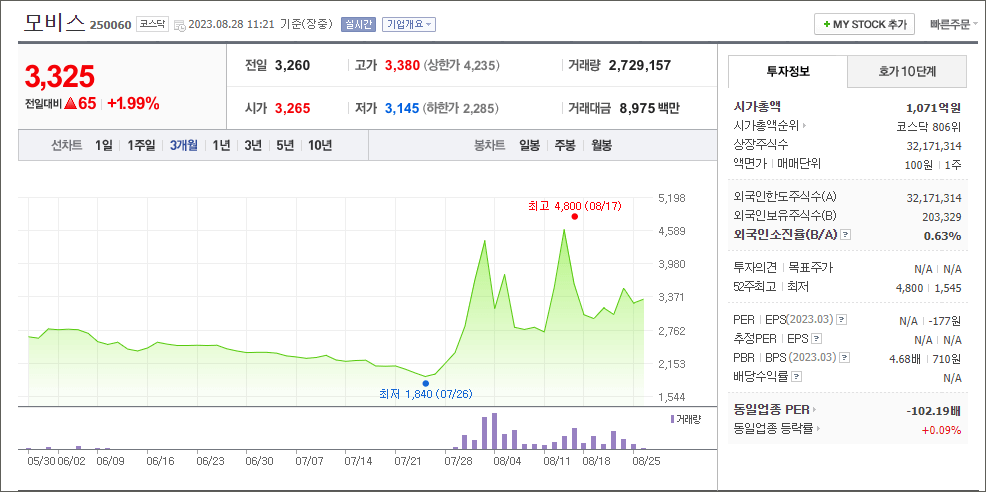Viewport: 986px width, 492px height.
Task: Click help icon next to 외국인소진율(B/A)
Action: click(x=846, y=235)
